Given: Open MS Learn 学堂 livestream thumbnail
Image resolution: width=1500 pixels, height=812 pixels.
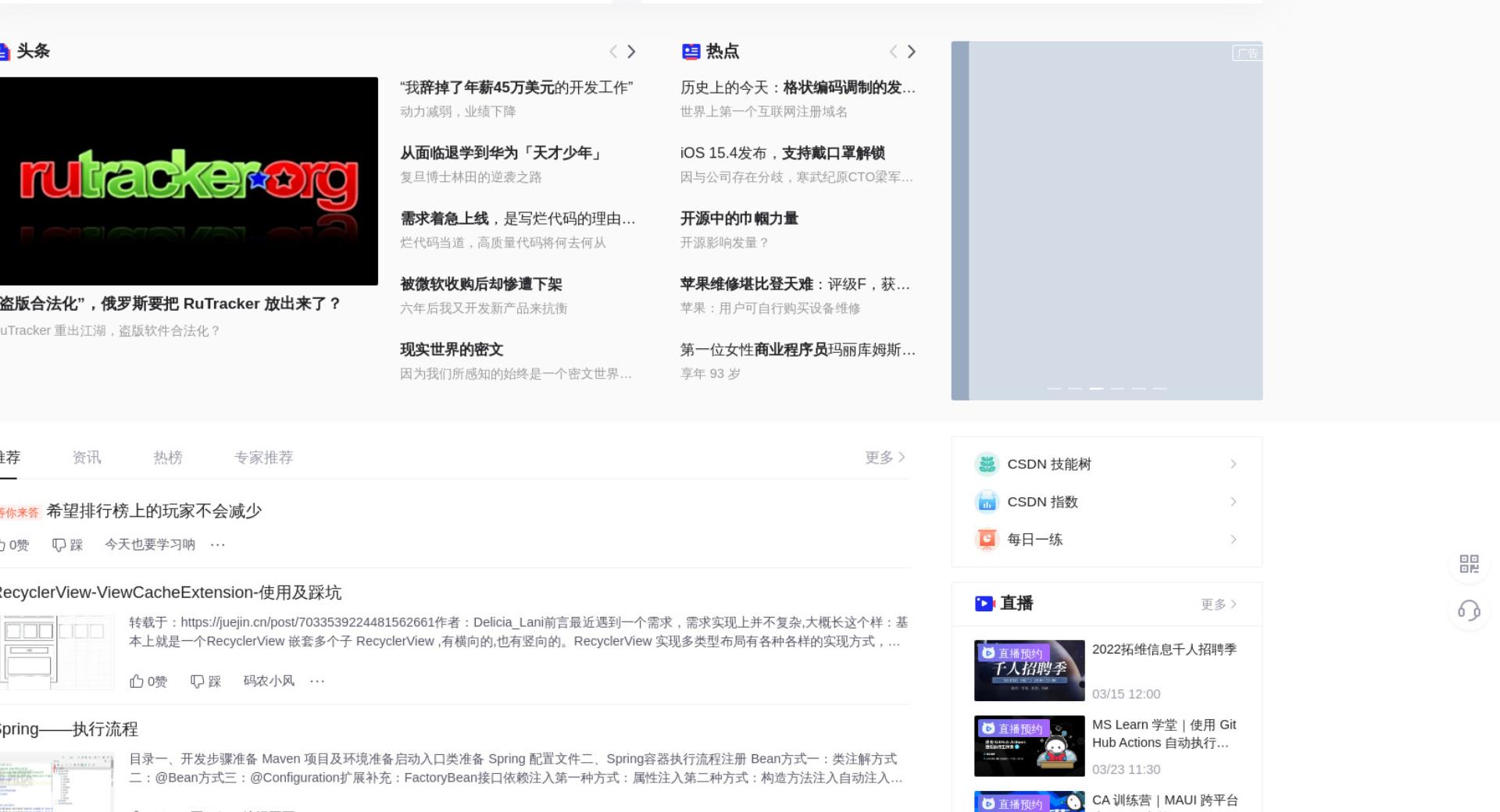Looking at the screenshot, I should point(1030,746).
